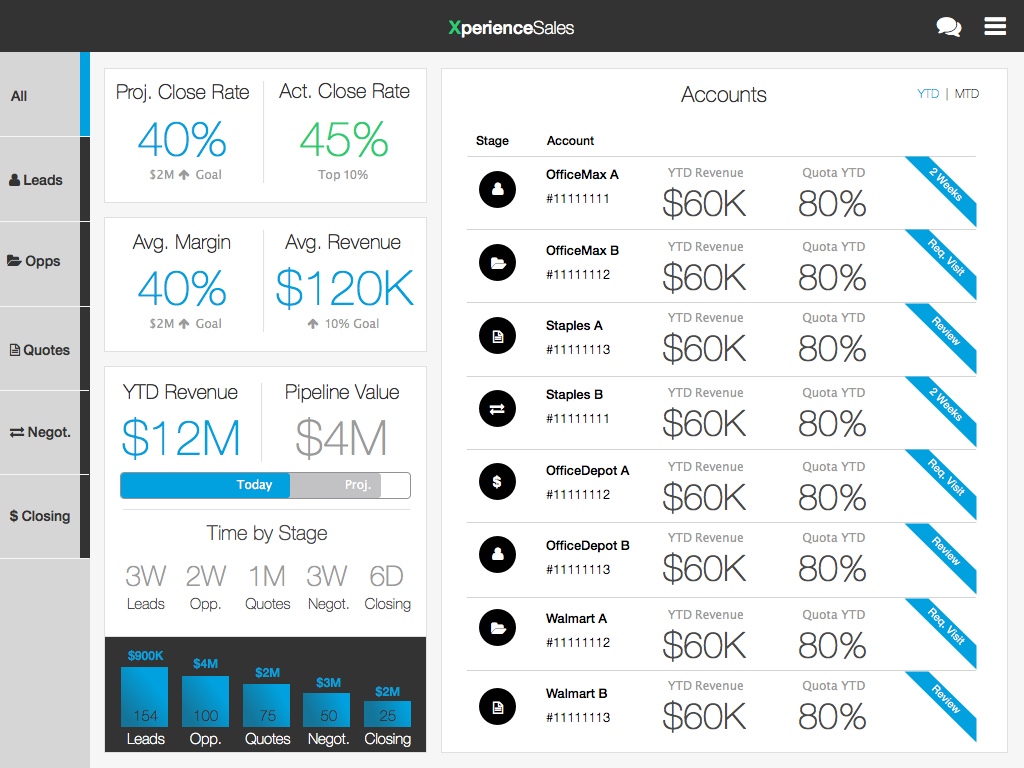This screenshot has width=1024, height=768.
Task: Click Staples B negotiation arrows icon
Action: click(498, 409)
